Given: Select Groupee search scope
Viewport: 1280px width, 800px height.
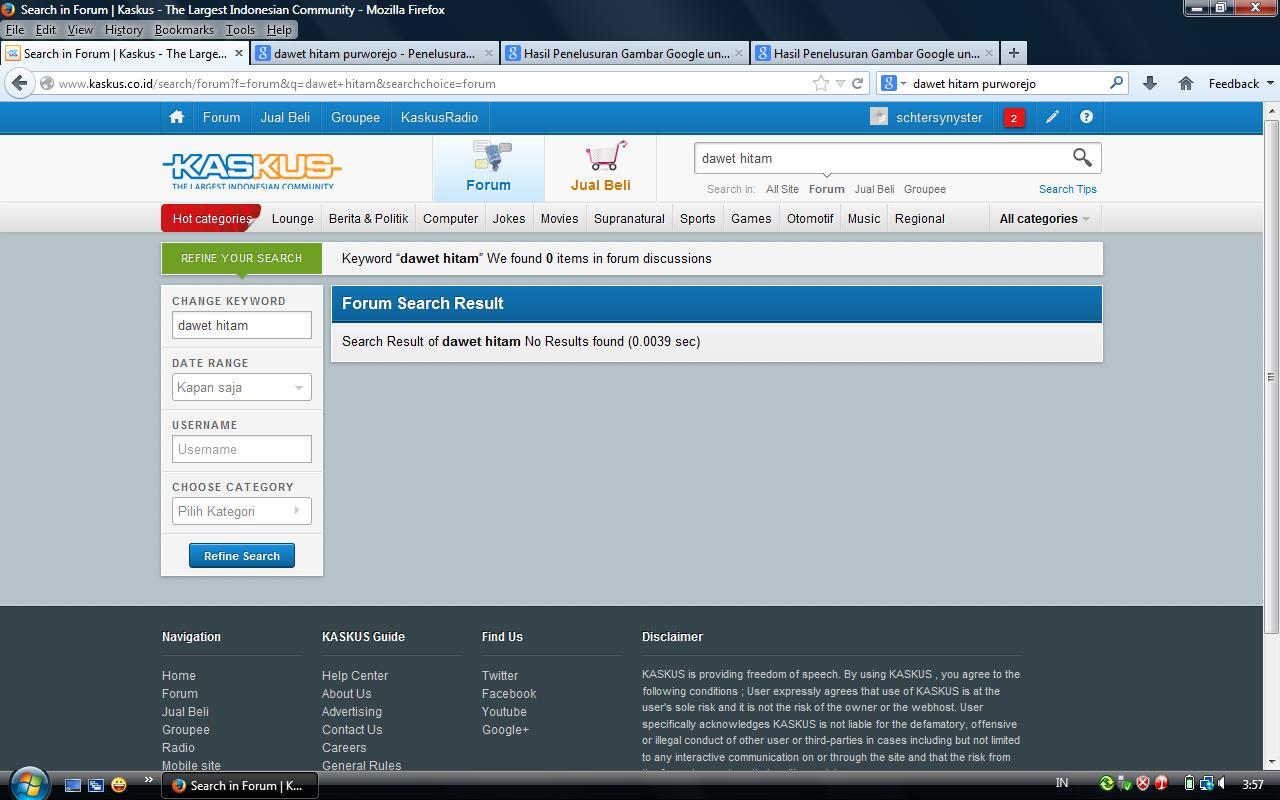Looking at the screenshot, I should tap(924, 189).
